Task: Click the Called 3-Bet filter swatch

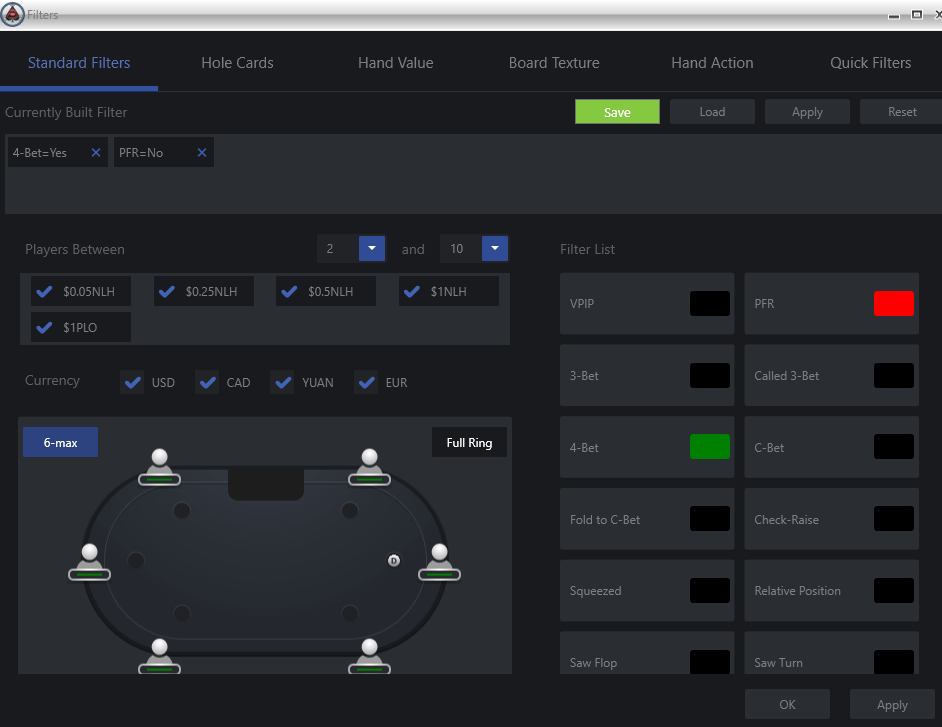Action: (894, 376)
